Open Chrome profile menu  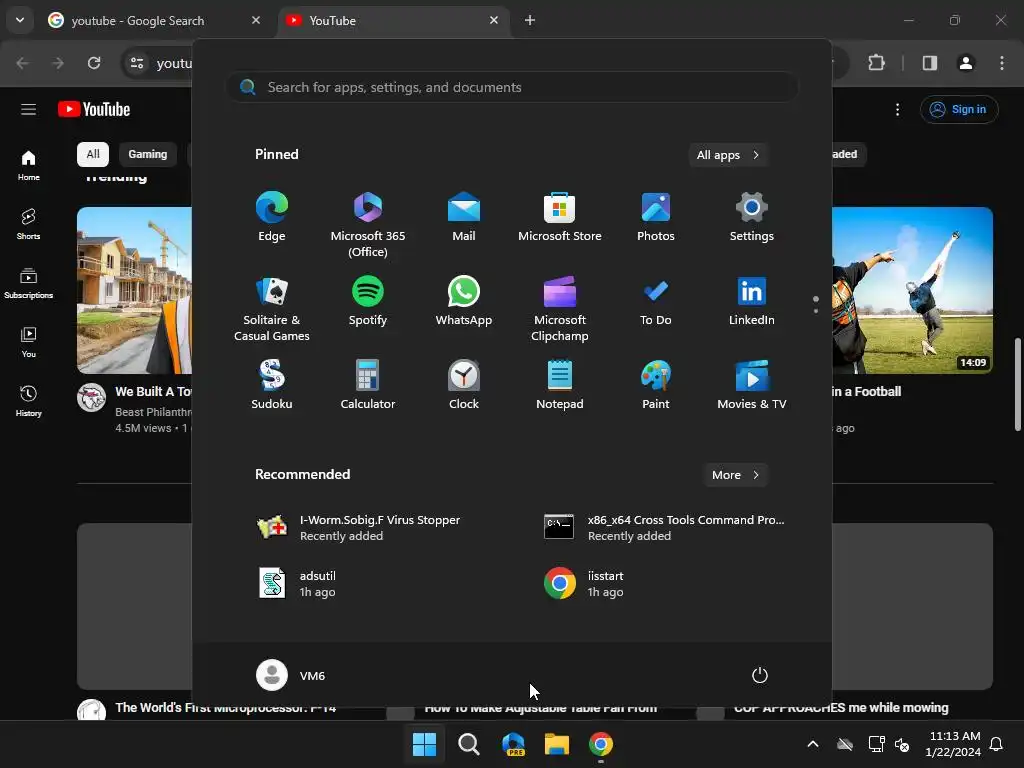coord(966,63)
